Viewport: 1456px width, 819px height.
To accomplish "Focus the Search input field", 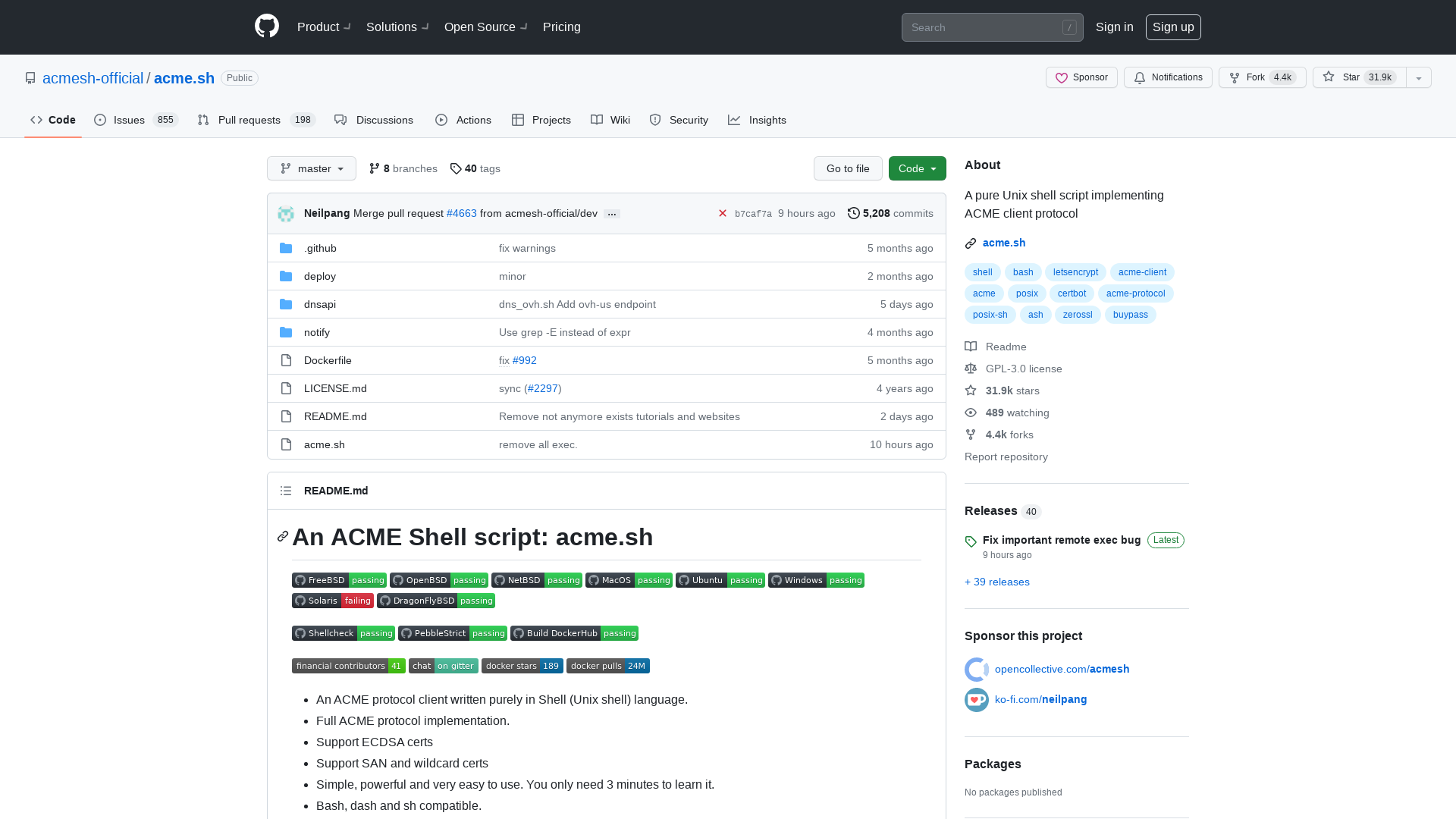I will pyautogui.click(x=993, y=27).
